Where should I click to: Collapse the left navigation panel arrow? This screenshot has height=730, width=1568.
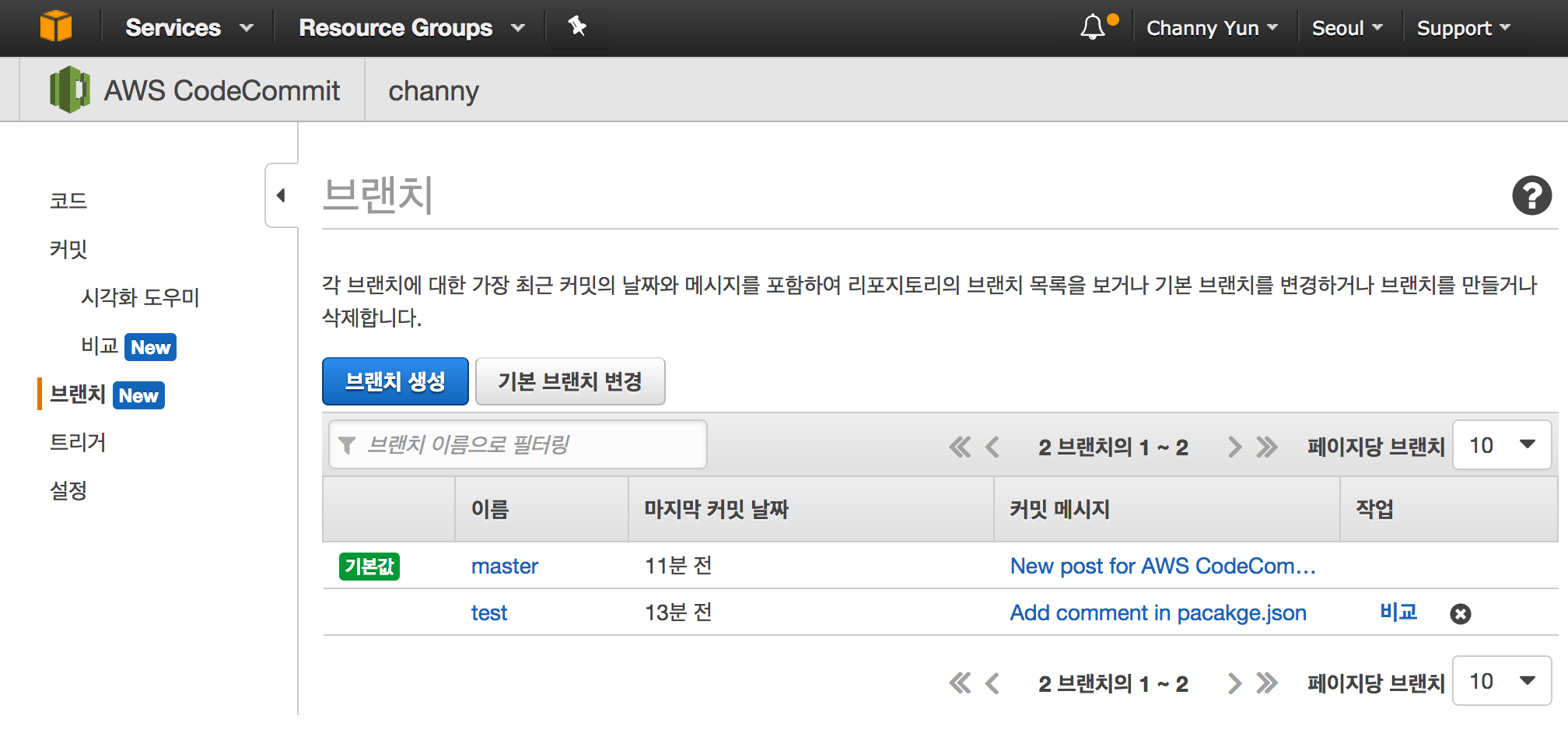(282, 195)
